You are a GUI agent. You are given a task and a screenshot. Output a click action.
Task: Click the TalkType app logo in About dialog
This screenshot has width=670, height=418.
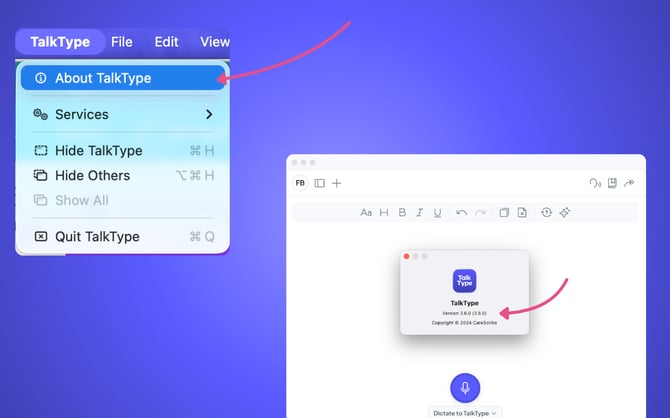point(464,281)
